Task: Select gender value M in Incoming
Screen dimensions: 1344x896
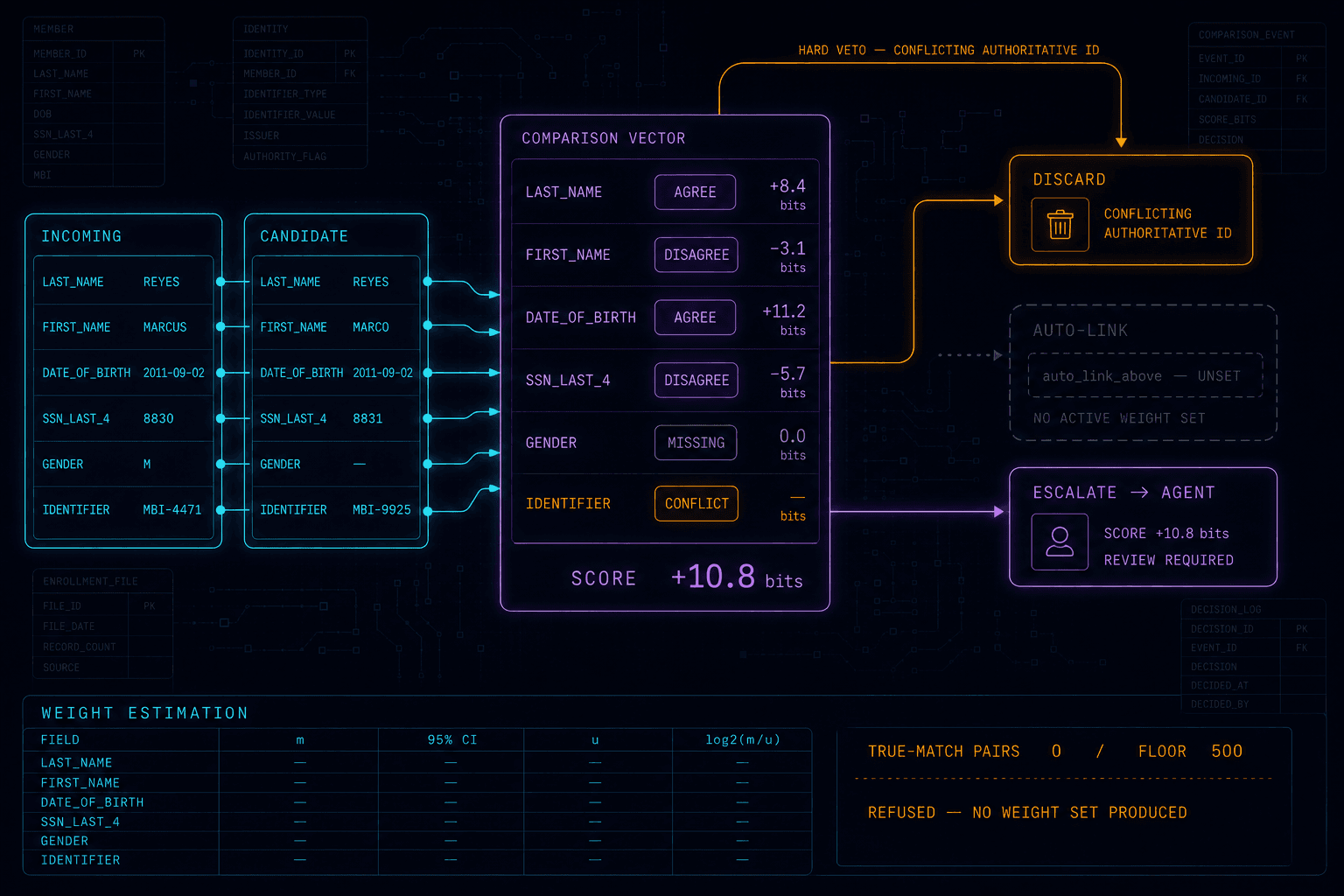Action: point(147,464)
